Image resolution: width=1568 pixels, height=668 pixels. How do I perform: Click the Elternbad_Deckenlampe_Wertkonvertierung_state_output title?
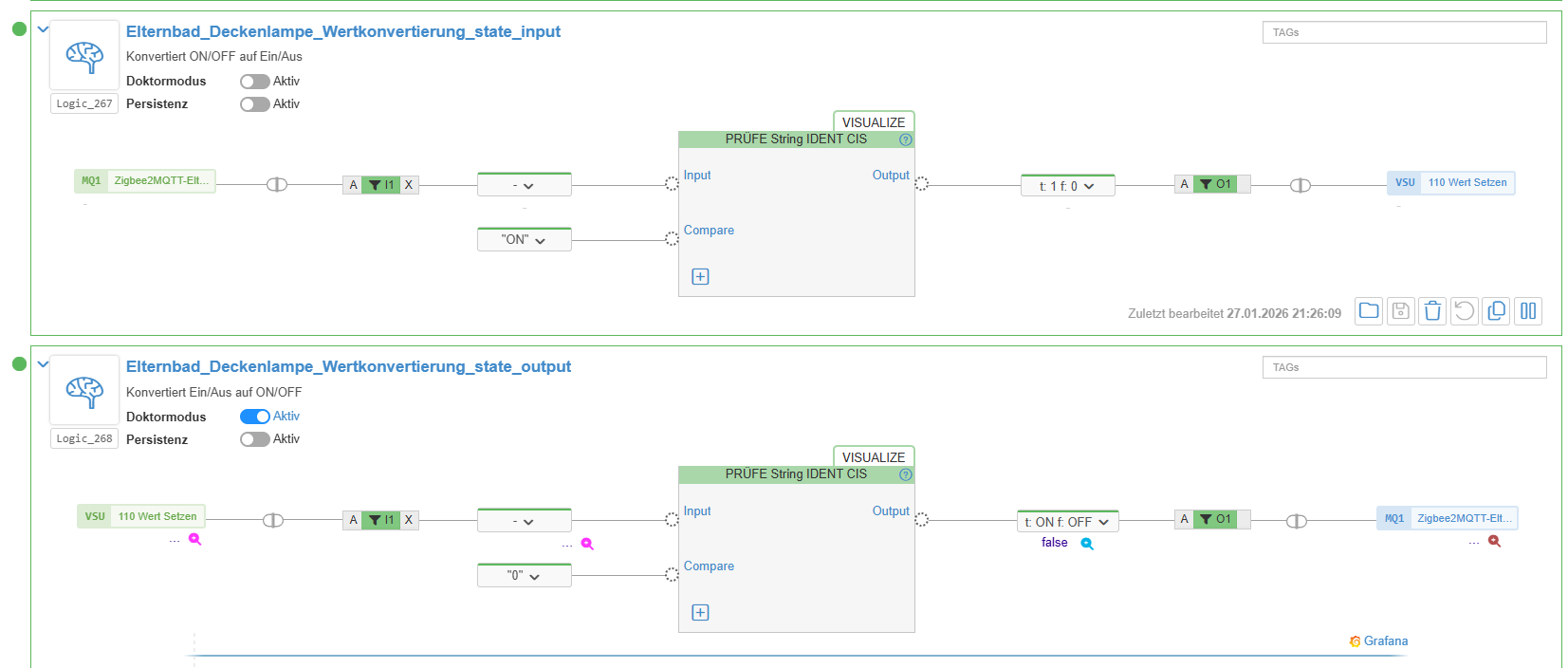(348, 366)
